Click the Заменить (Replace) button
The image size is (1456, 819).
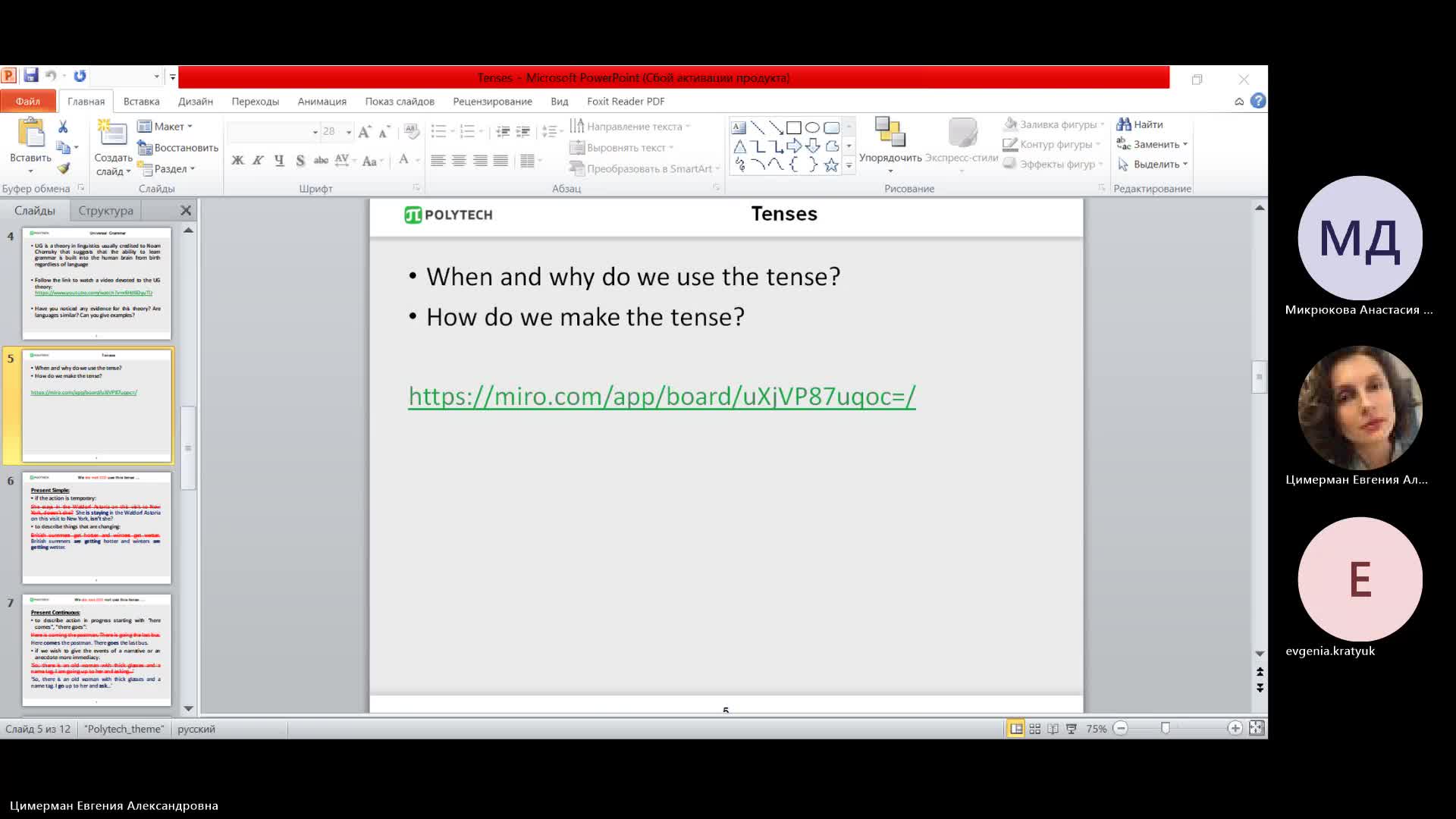click(1152, 144)
